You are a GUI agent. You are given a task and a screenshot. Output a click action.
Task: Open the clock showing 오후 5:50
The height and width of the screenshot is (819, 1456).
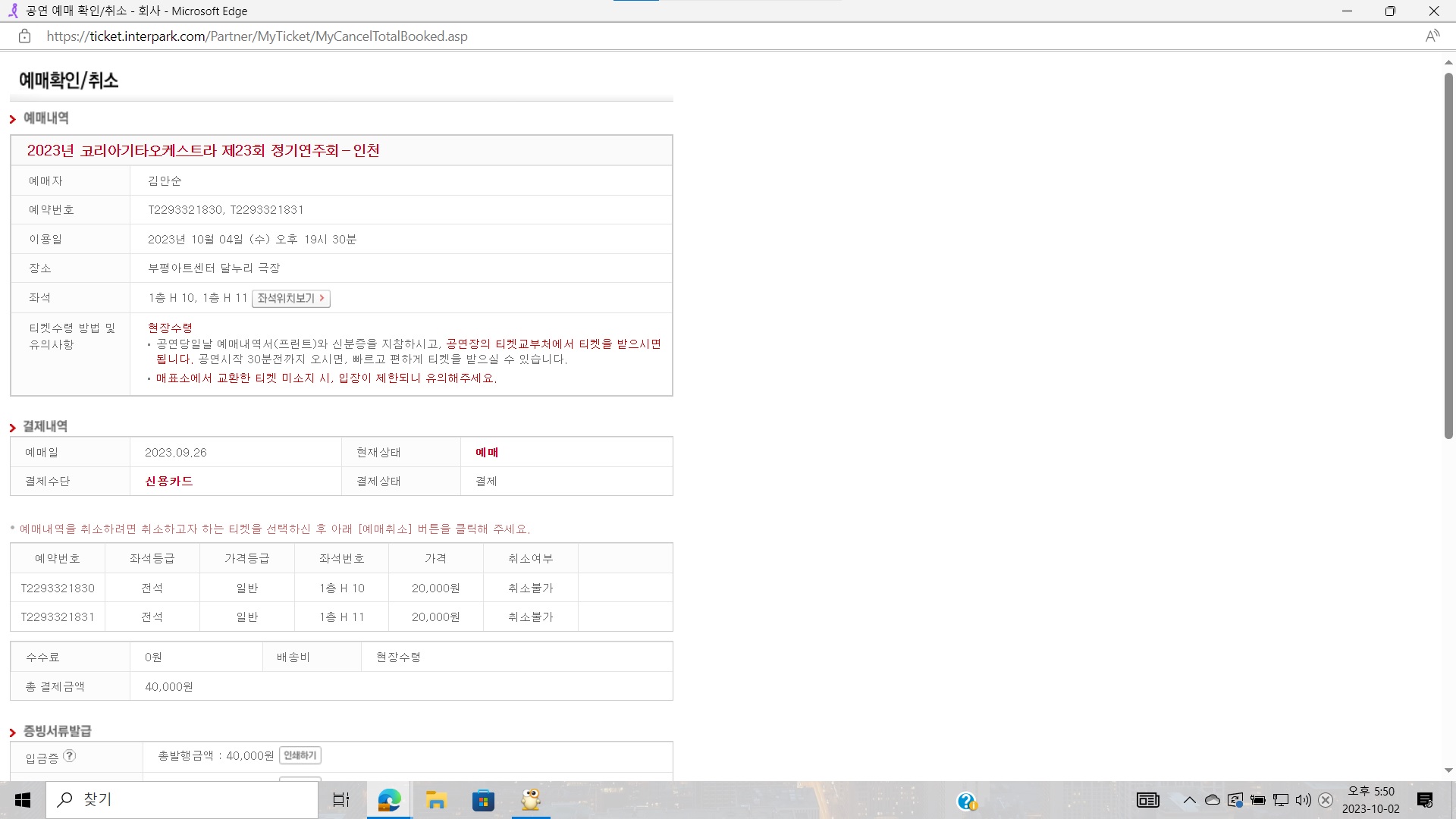tap(1371, 800)
